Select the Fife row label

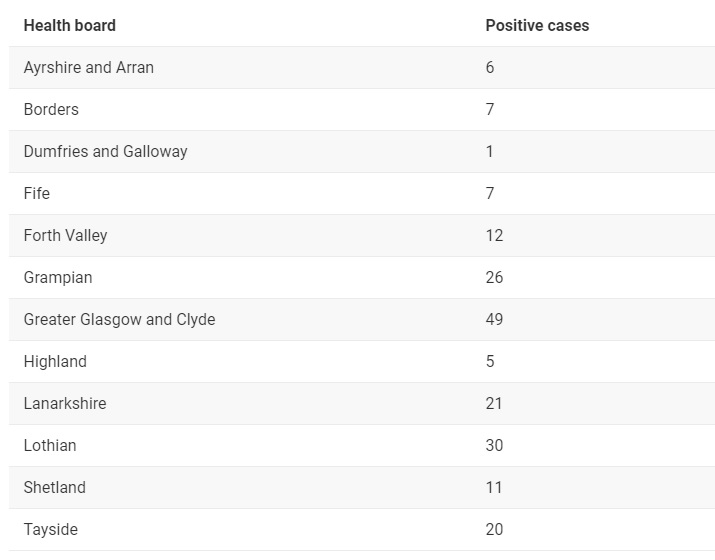36,193
